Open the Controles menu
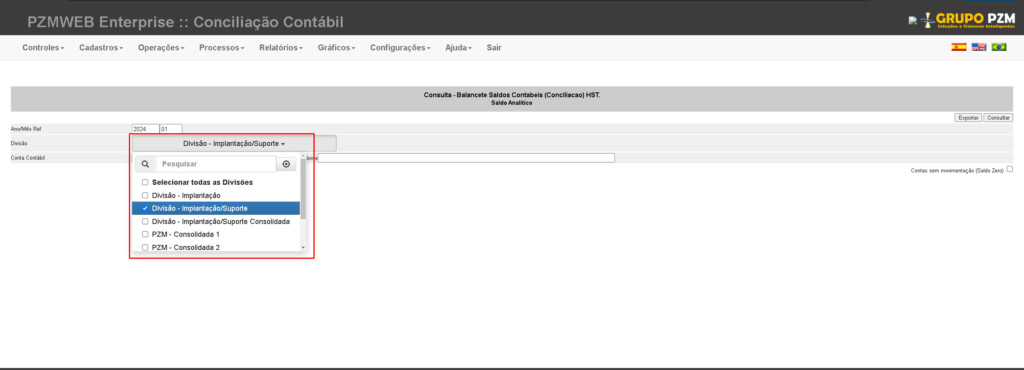Image resolution: width=1024 pixels, height=370 pixels. coord(43,48)
